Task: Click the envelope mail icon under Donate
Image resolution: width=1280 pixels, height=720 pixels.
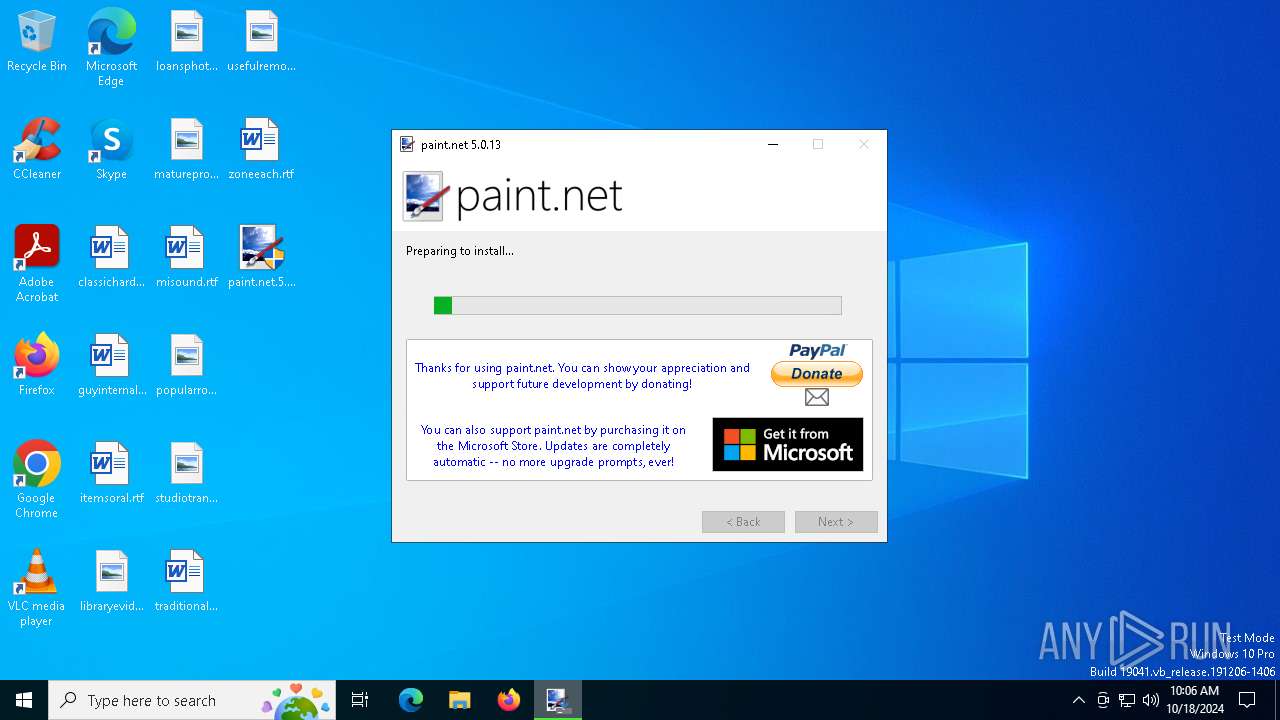Action: click(817, 397)
